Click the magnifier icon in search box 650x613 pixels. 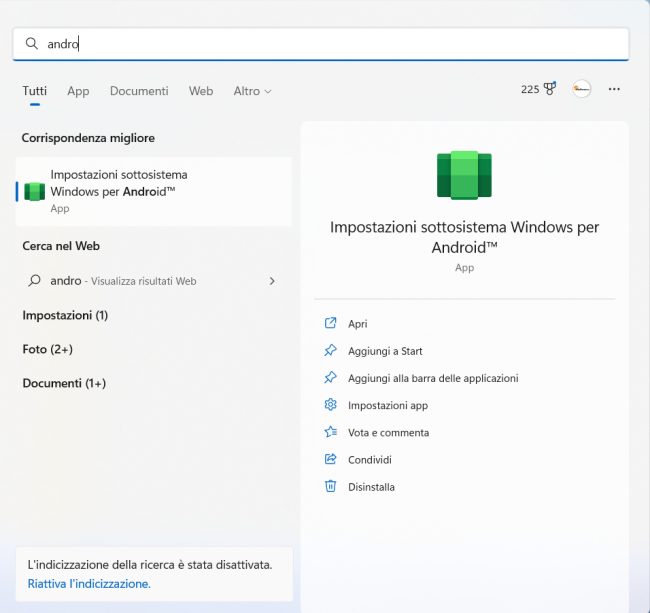pyautogui.click(x=32, y=43)
